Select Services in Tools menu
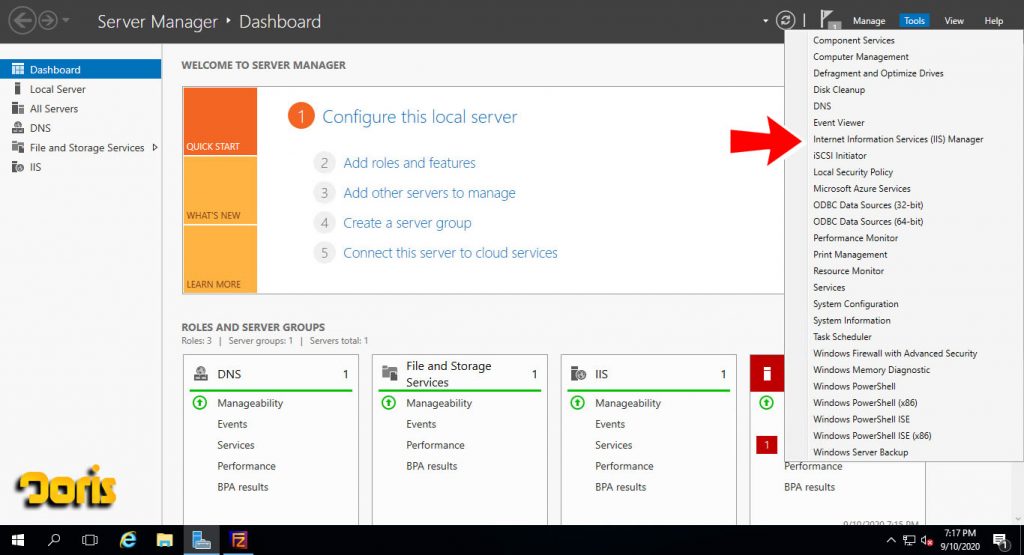 [829, 287]
